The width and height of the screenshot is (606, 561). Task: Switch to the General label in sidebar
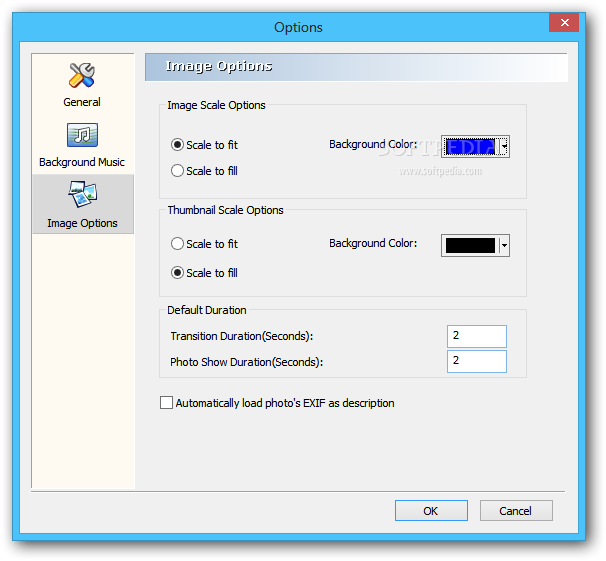(x=82, y=102)
